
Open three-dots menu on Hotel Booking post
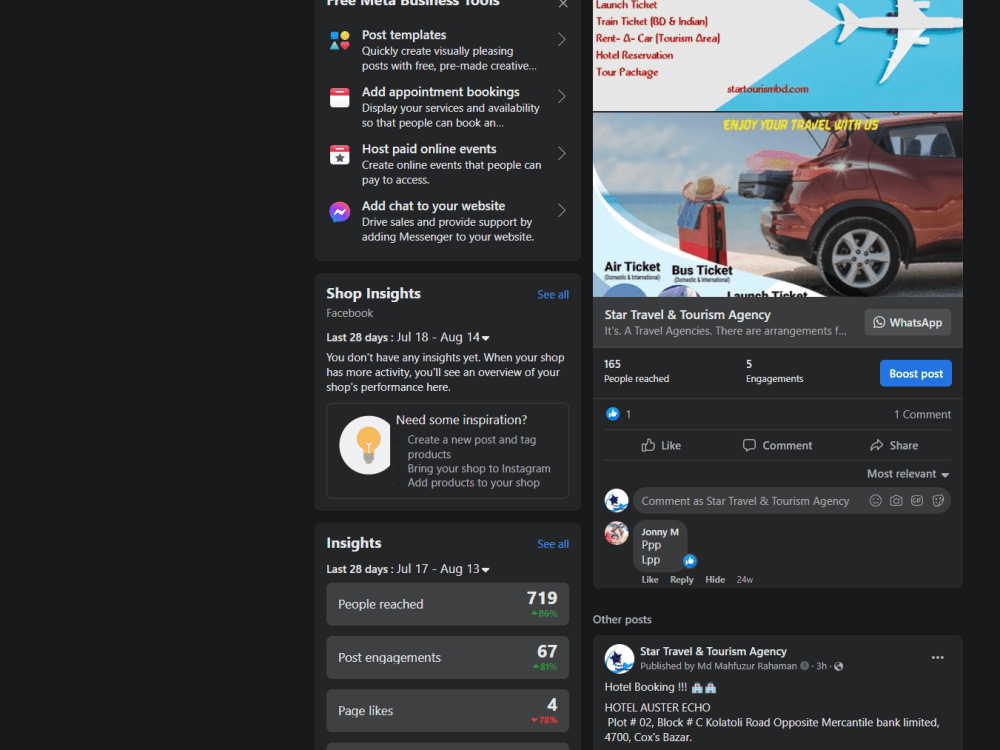pyautogui.click(x=938, y=658)
